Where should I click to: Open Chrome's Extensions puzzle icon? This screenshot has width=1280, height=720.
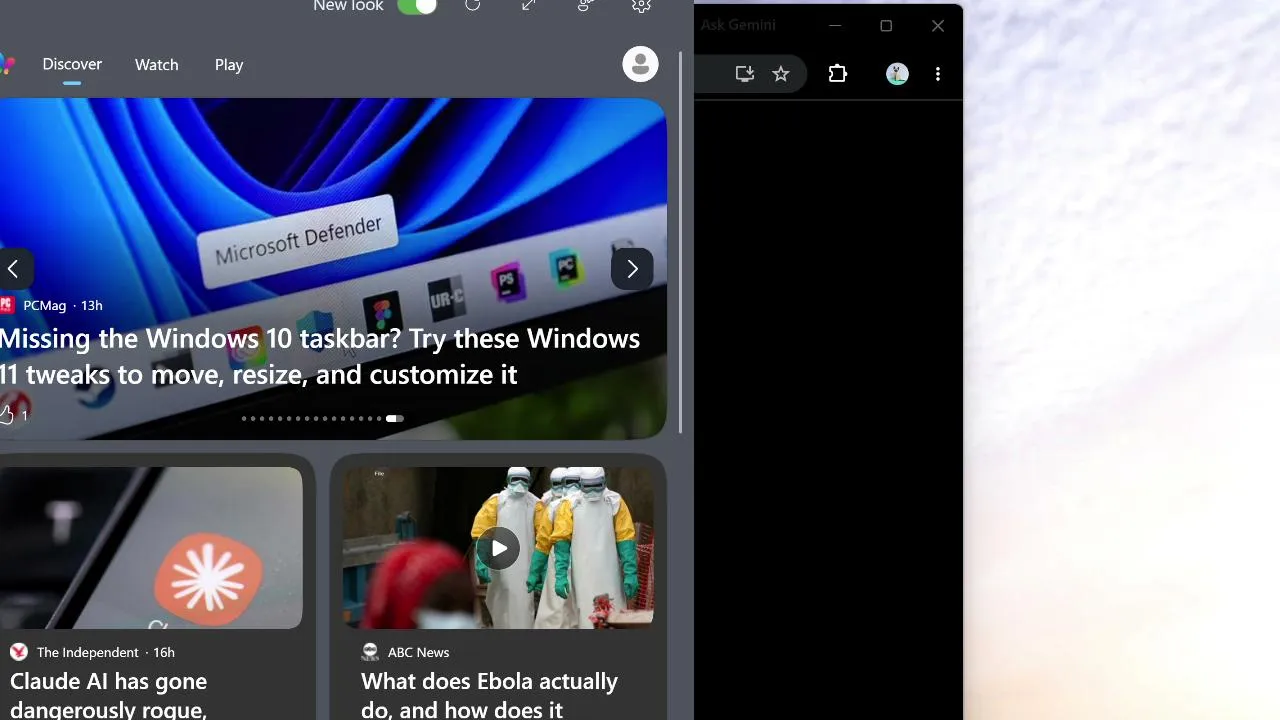pyautogui.click(x=838, y=74)
